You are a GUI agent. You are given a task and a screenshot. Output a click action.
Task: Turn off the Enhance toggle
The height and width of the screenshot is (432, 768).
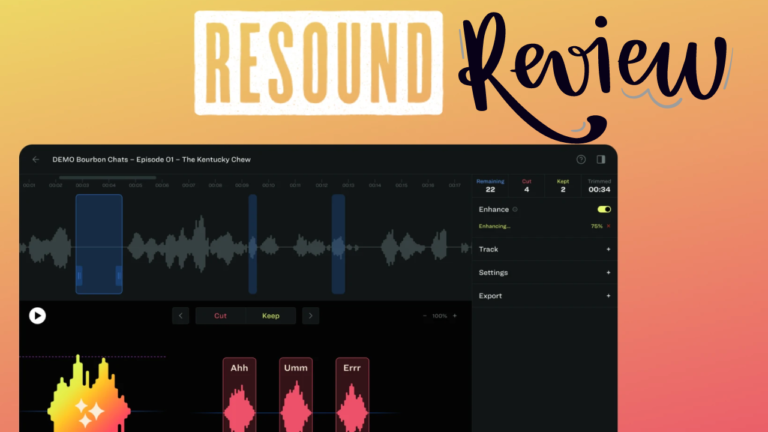(604, 210)
